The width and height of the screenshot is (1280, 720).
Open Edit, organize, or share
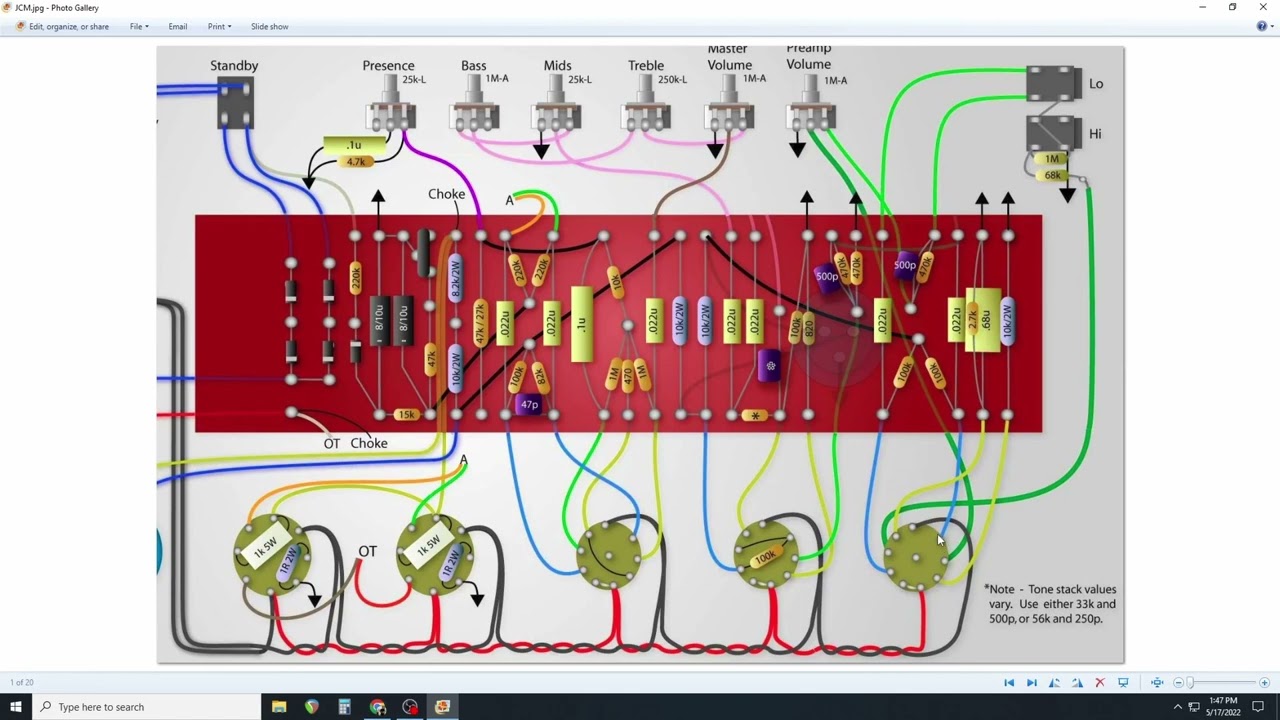(63, 27)
